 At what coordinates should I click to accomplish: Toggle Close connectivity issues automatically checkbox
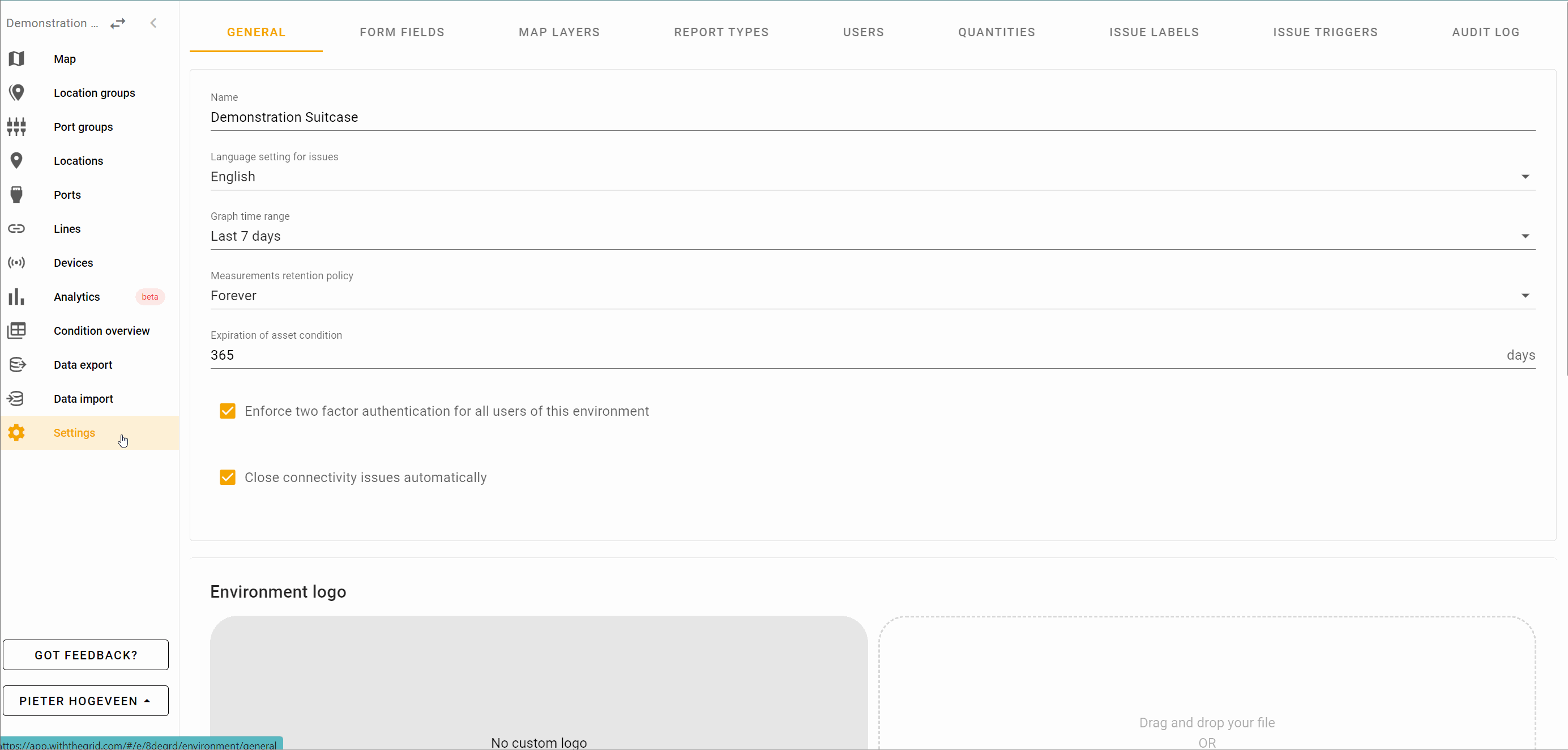click(x=227, y=478)
